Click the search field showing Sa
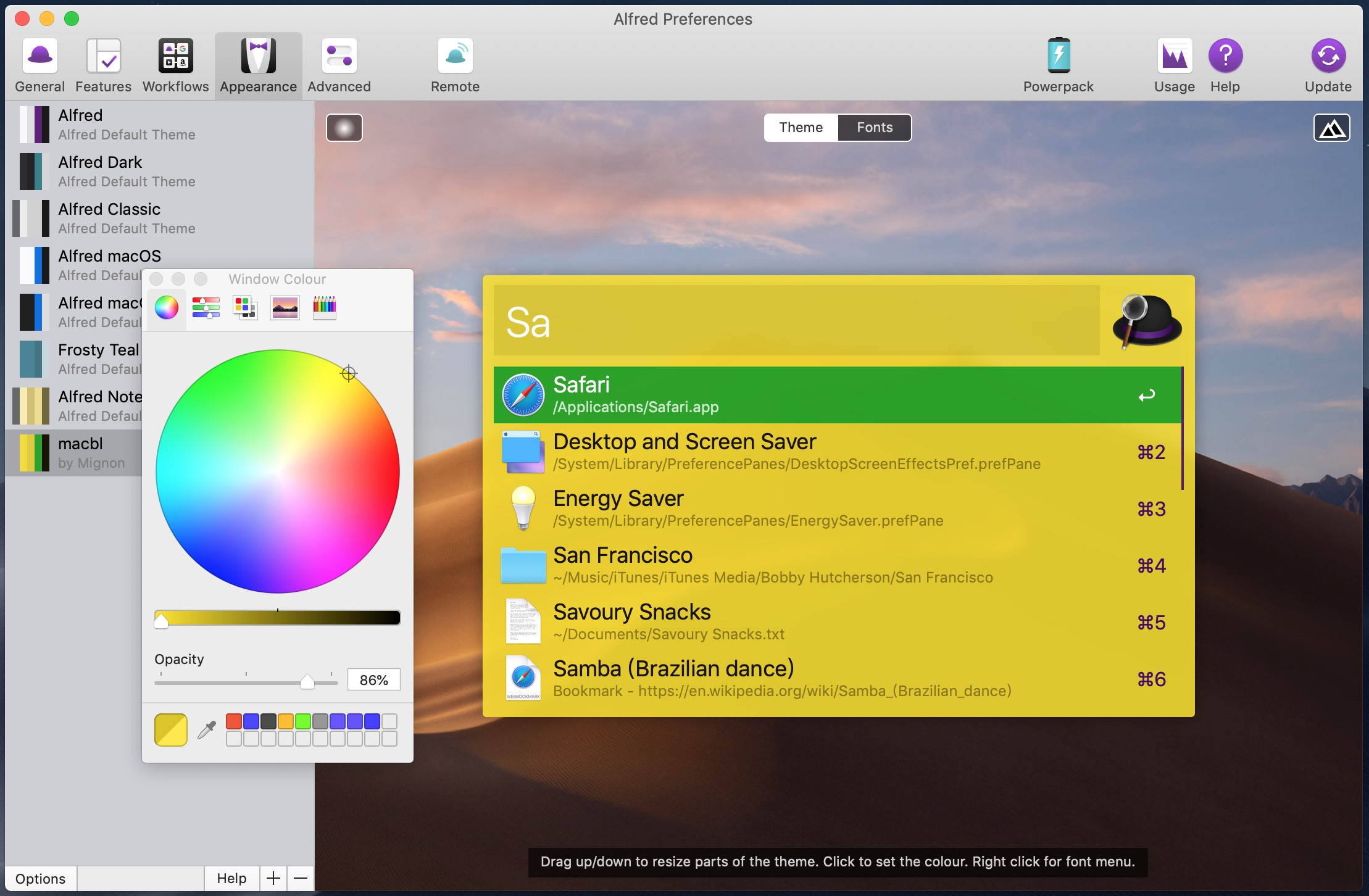This screenshot has height=896, width=1369. click(x=797, y=321)
